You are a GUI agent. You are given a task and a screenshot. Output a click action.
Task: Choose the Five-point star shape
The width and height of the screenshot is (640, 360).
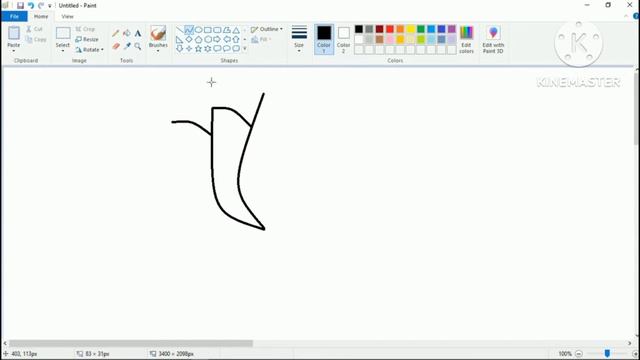coord(198,49)
